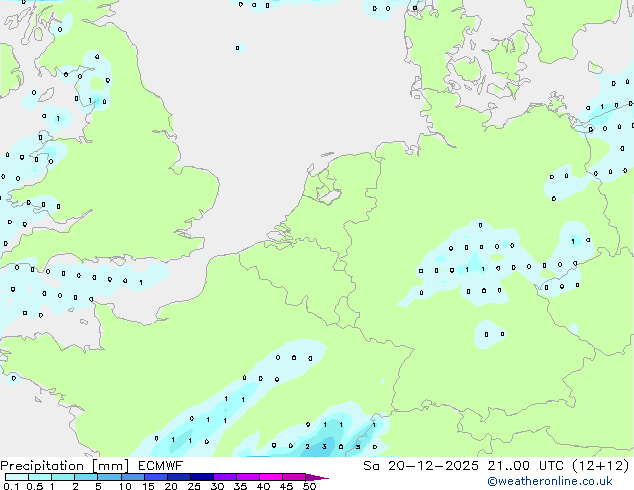Click the 40 mm magenta legend swatch
The width and height of the screenshot is (634, 490).
[271, 477]
